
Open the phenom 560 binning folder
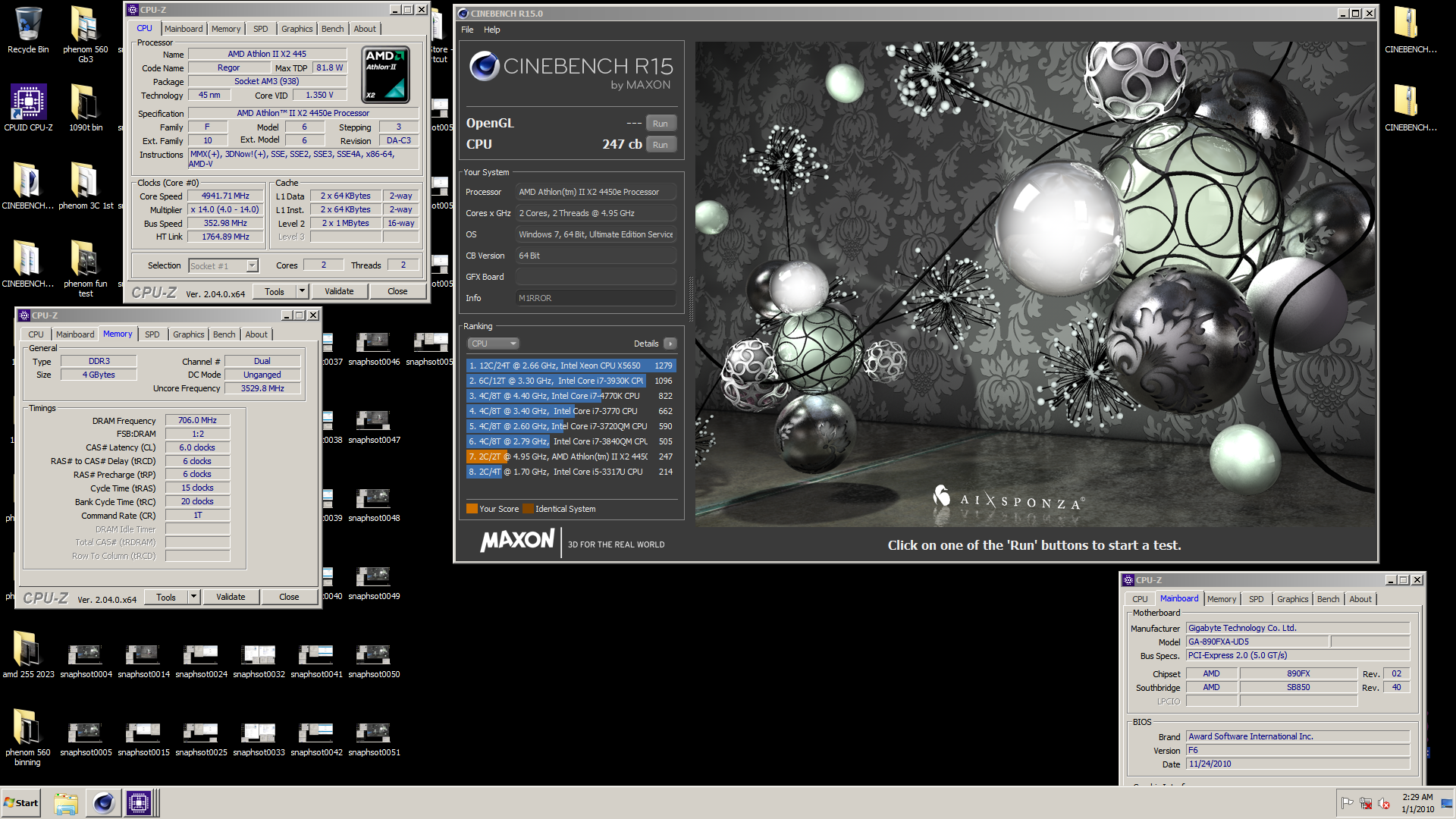27,738
